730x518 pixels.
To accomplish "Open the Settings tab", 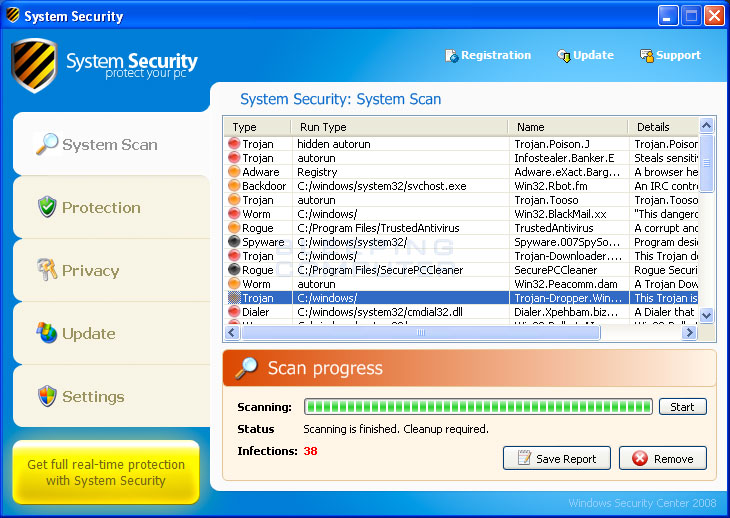I will (x=111, y=396).
